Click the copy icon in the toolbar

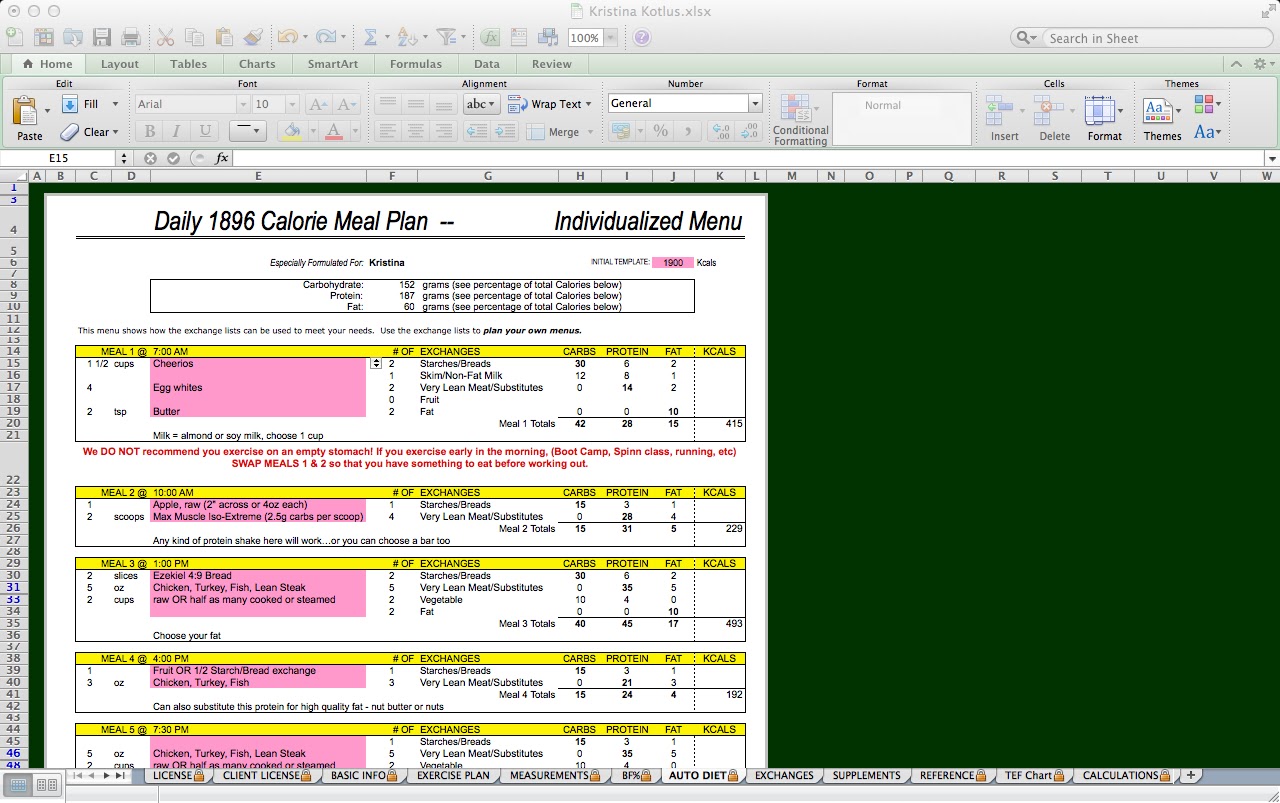pyautogui.click(x=195, y=37)
